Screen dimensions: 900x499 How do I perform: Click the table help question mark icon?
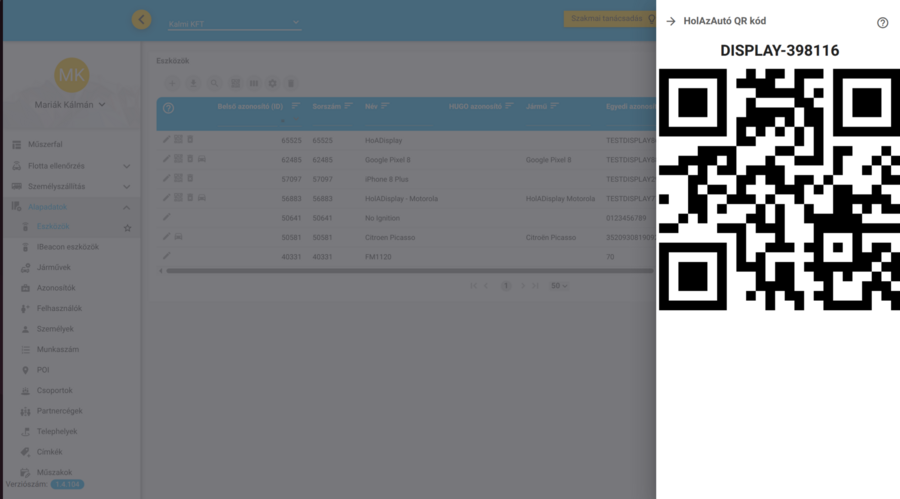(168, 108)
